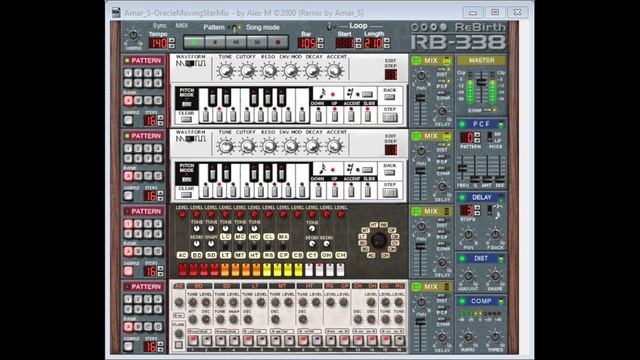The image size is (640, 360).
Task: Click the Dist Amount knob
Action: (468, 276)
